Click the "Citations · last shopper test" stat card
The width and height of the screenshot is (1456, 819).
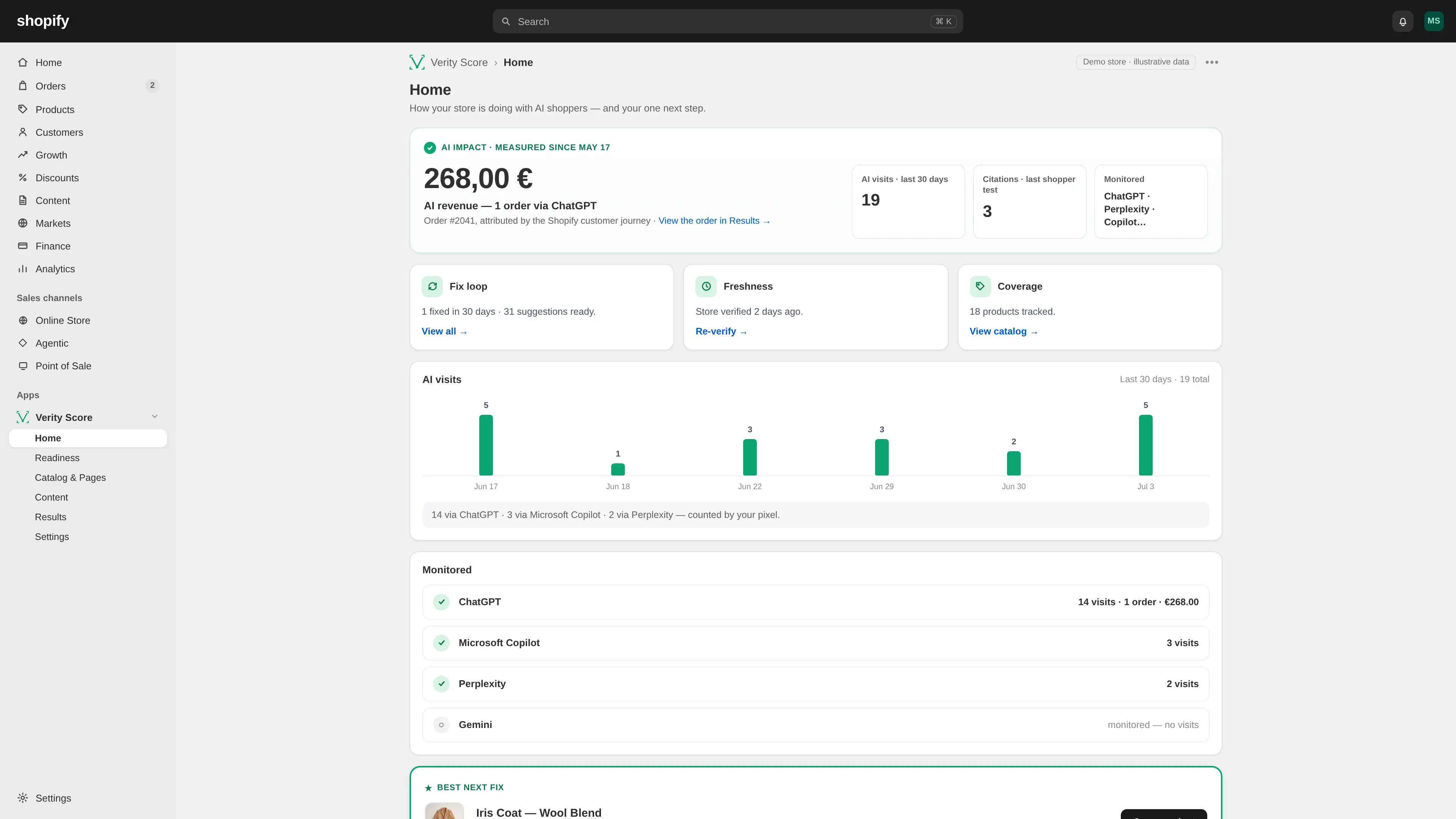pyautogui.click(x=1029, y=202)
